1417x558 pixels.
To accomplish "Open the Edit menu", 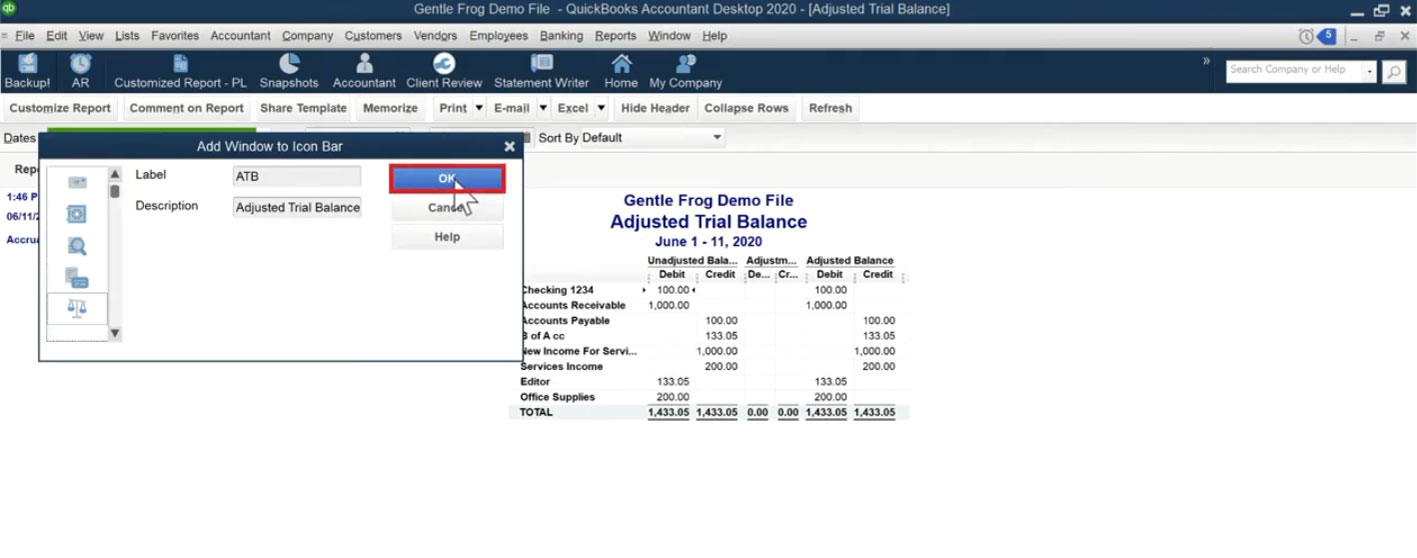I will [x=57, y=36].
